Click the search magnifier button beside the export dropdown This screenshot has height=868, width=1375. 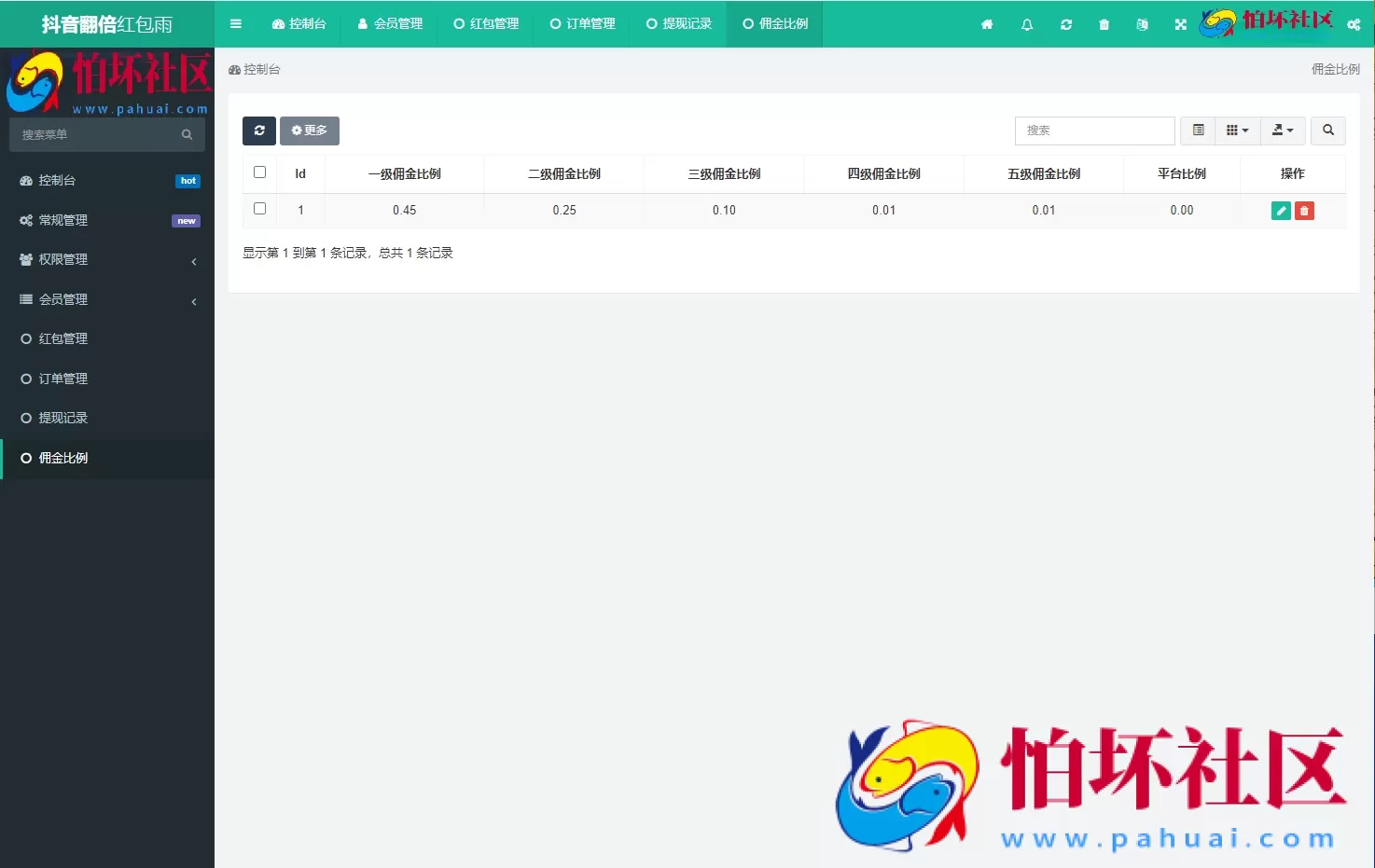point(1328,131)
